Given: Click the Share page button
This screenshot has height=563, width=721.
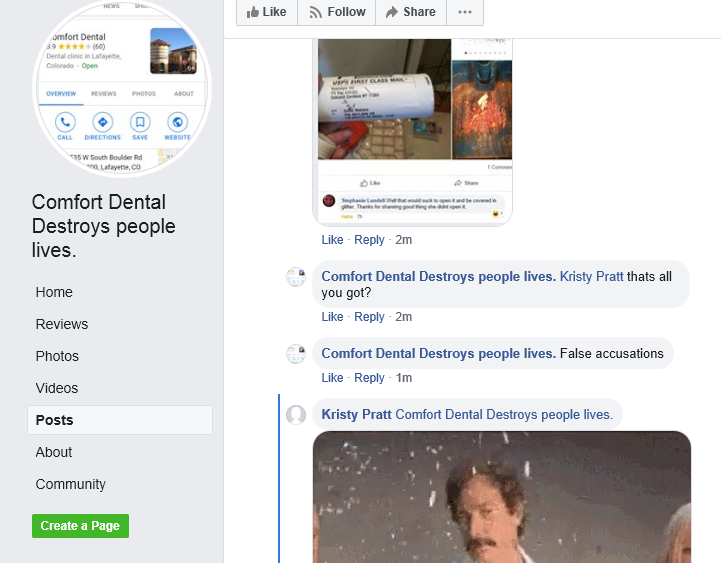Looking at the screenshot, I should tap(411, 12).
